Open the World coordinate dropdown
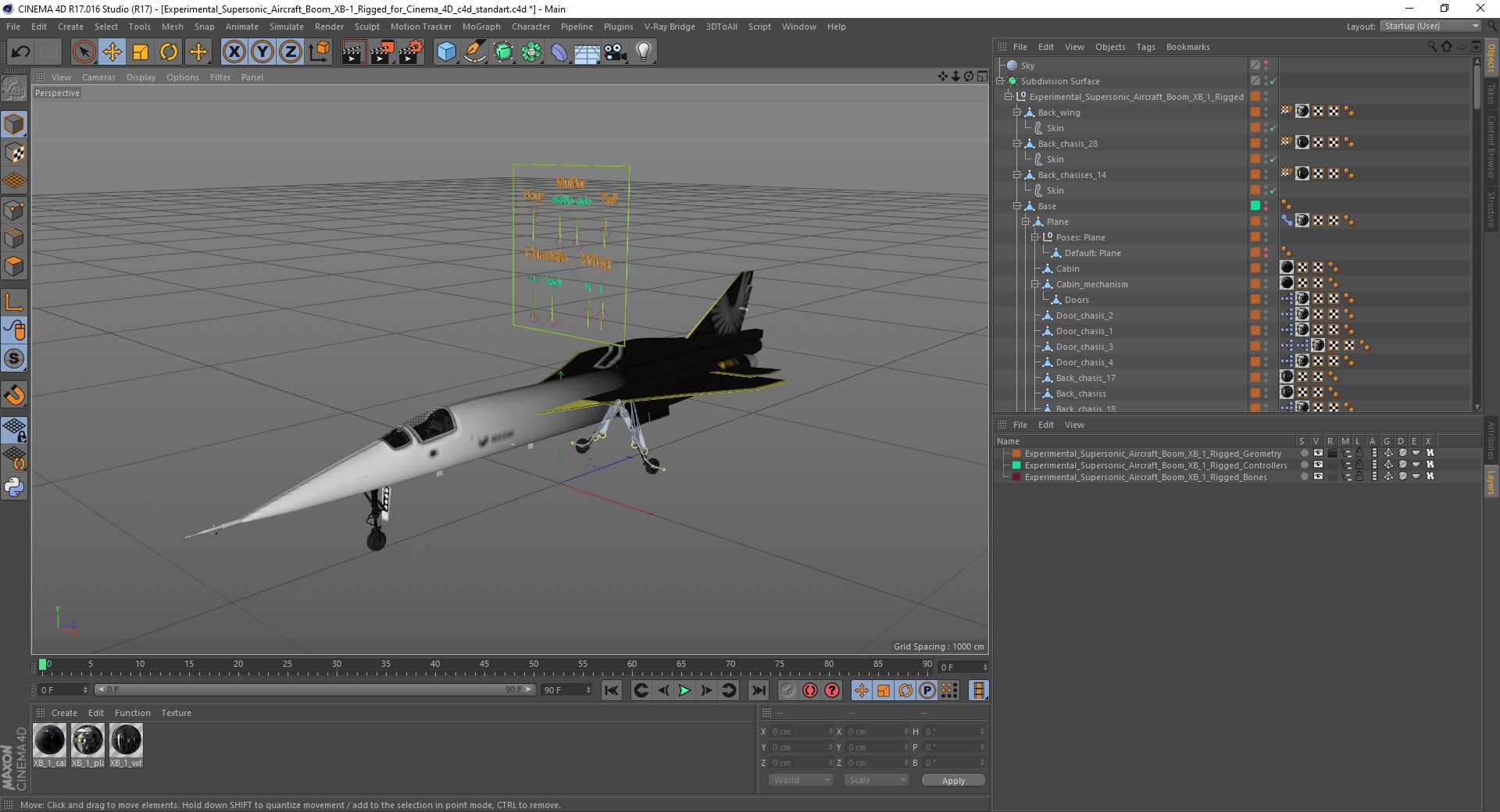 (801, 780)
